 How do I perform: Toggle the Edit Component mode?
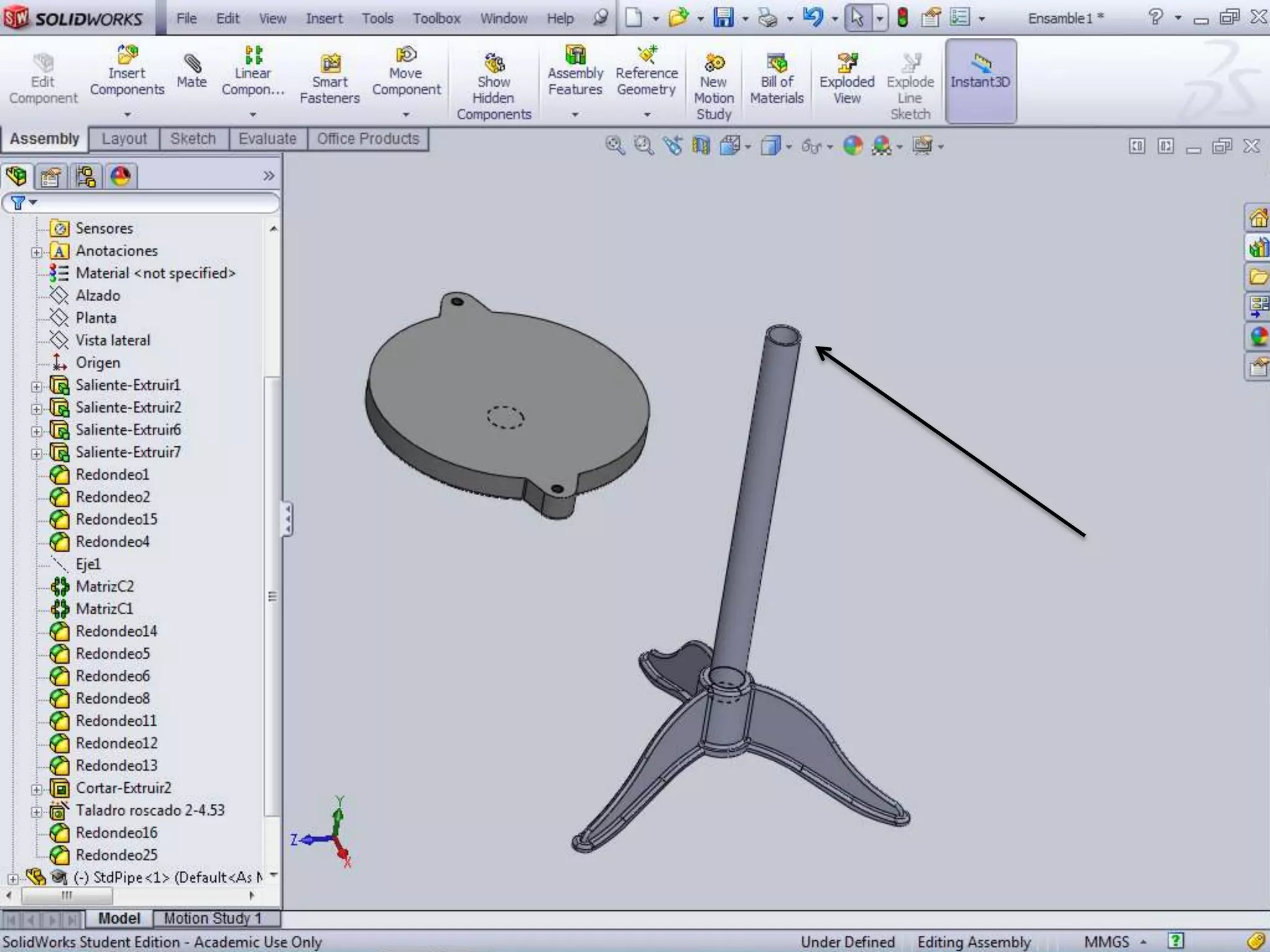[43, 79]
